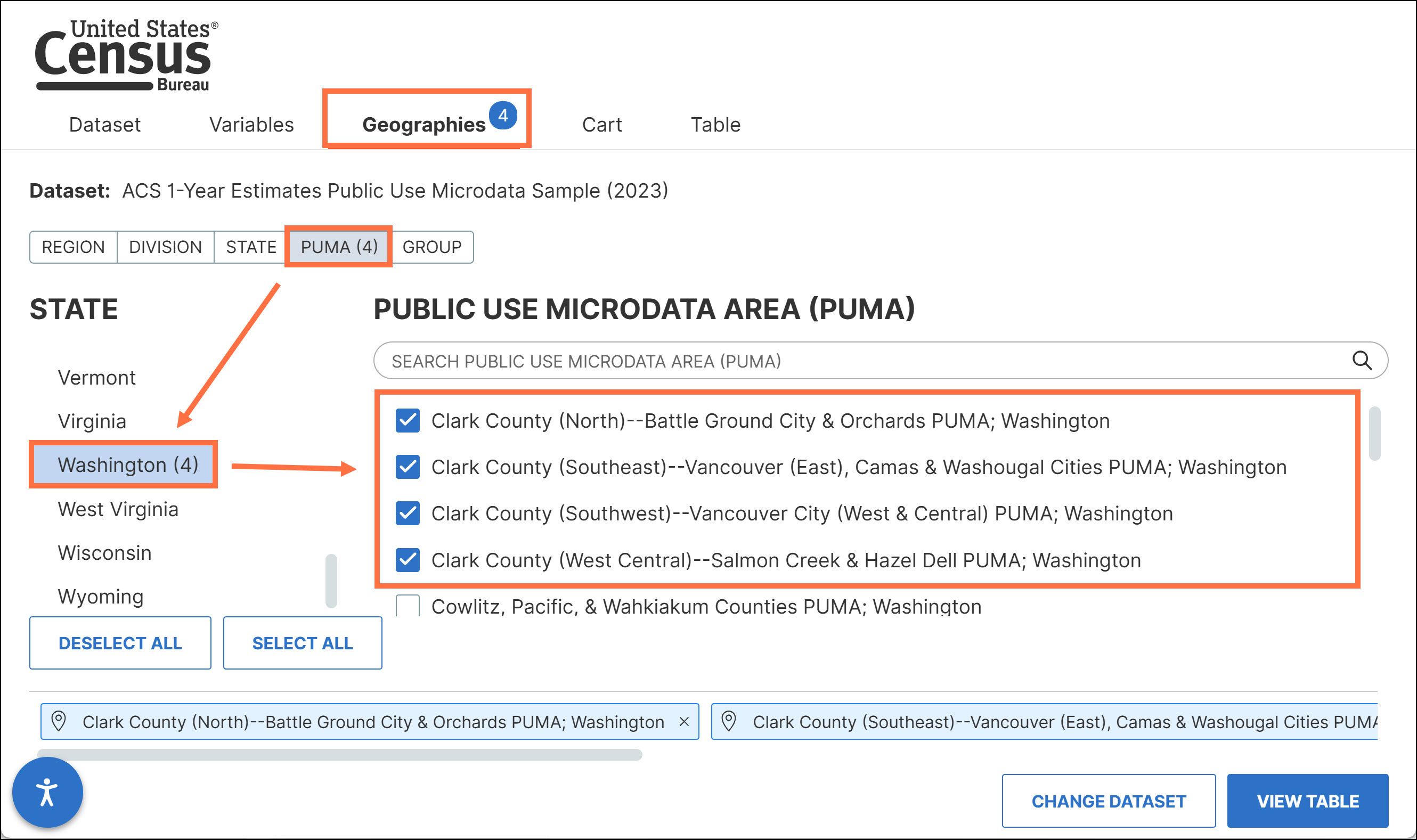The width and height of the screenshot is (1417, 840).
Task: Click the Geographies count badge 4
Action: (503, 116)
